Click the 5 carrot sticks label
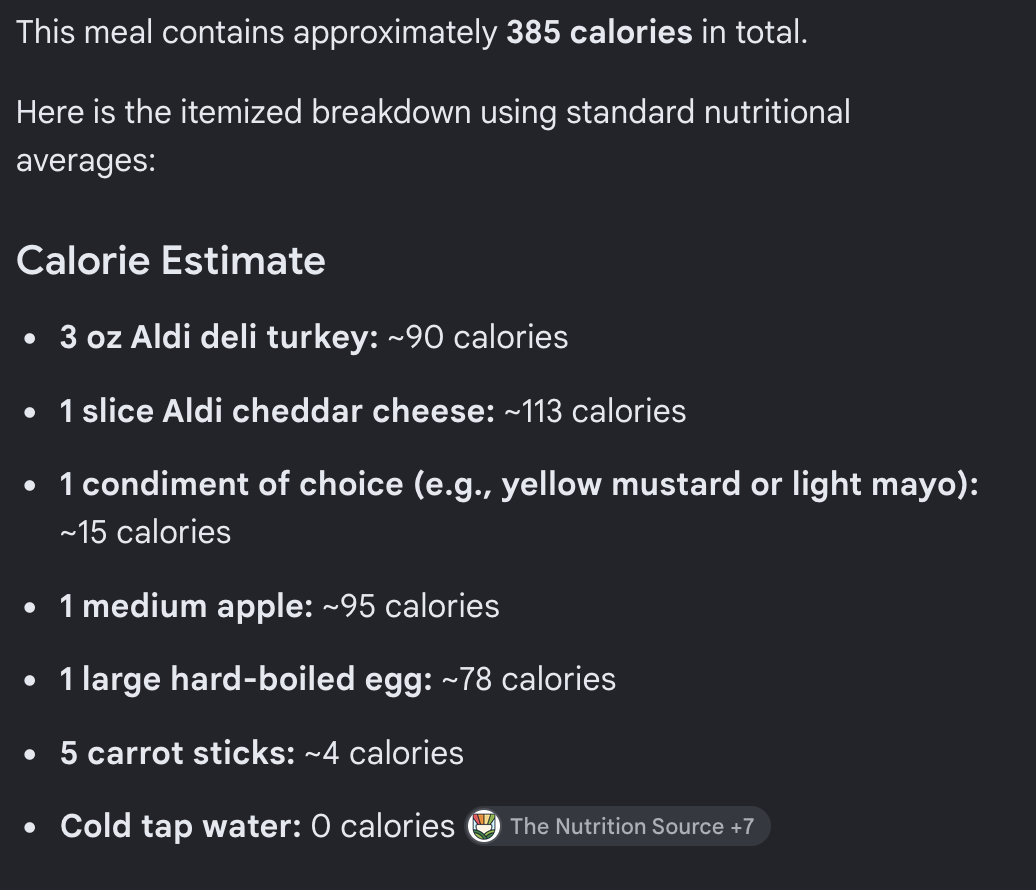 (x=178, y=753)
